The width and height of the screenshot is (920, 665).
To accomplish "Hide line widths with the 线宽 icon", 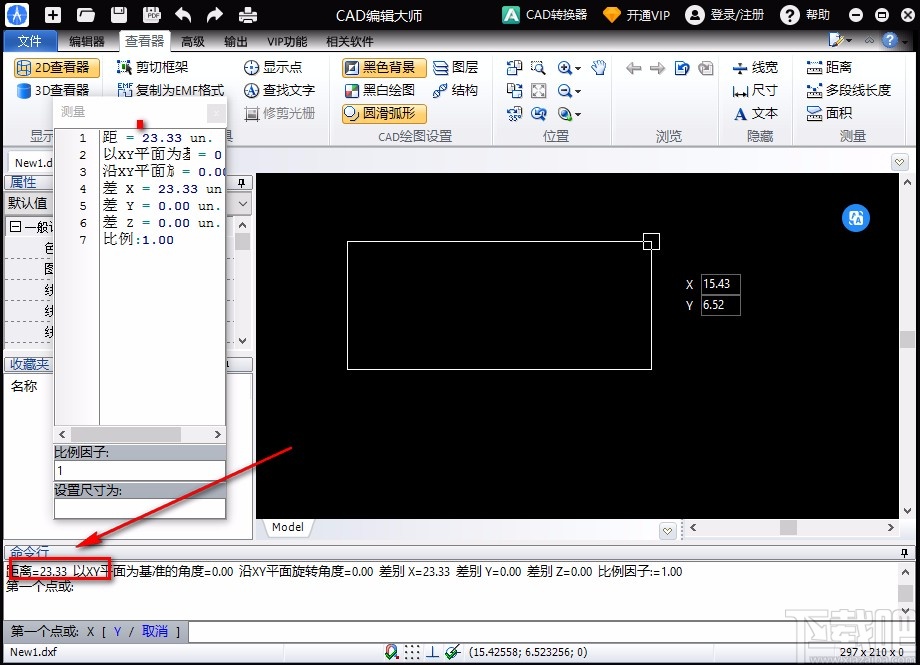I will (x=756, y=67).
